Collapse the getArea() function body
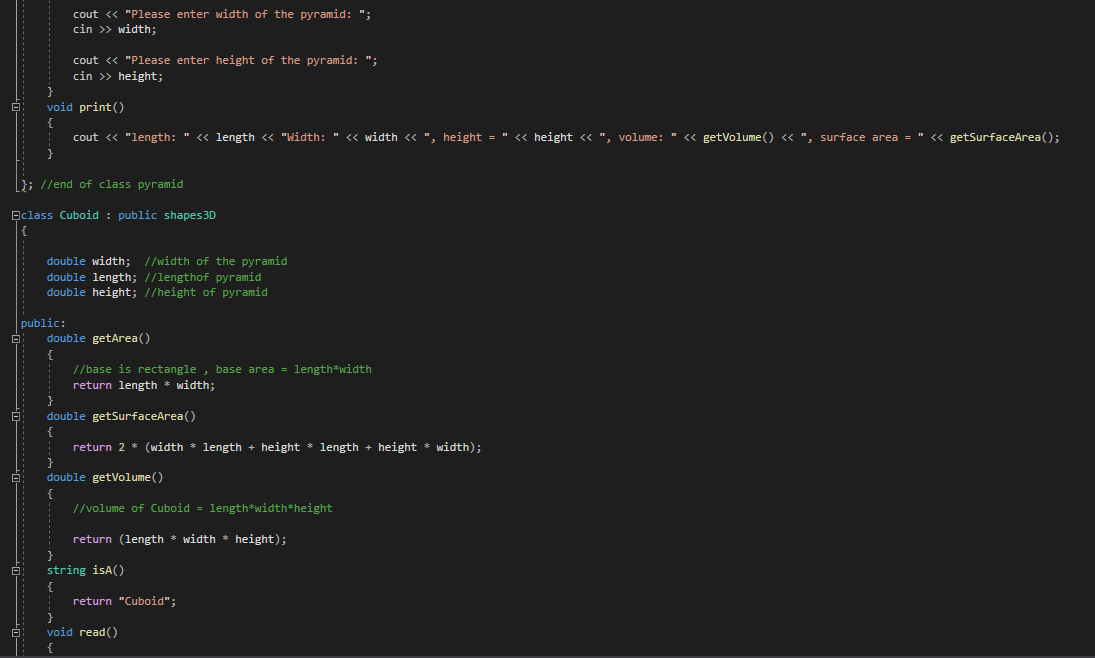The width and height of the screenshot is (1095, 658). [x=14, y=338]
